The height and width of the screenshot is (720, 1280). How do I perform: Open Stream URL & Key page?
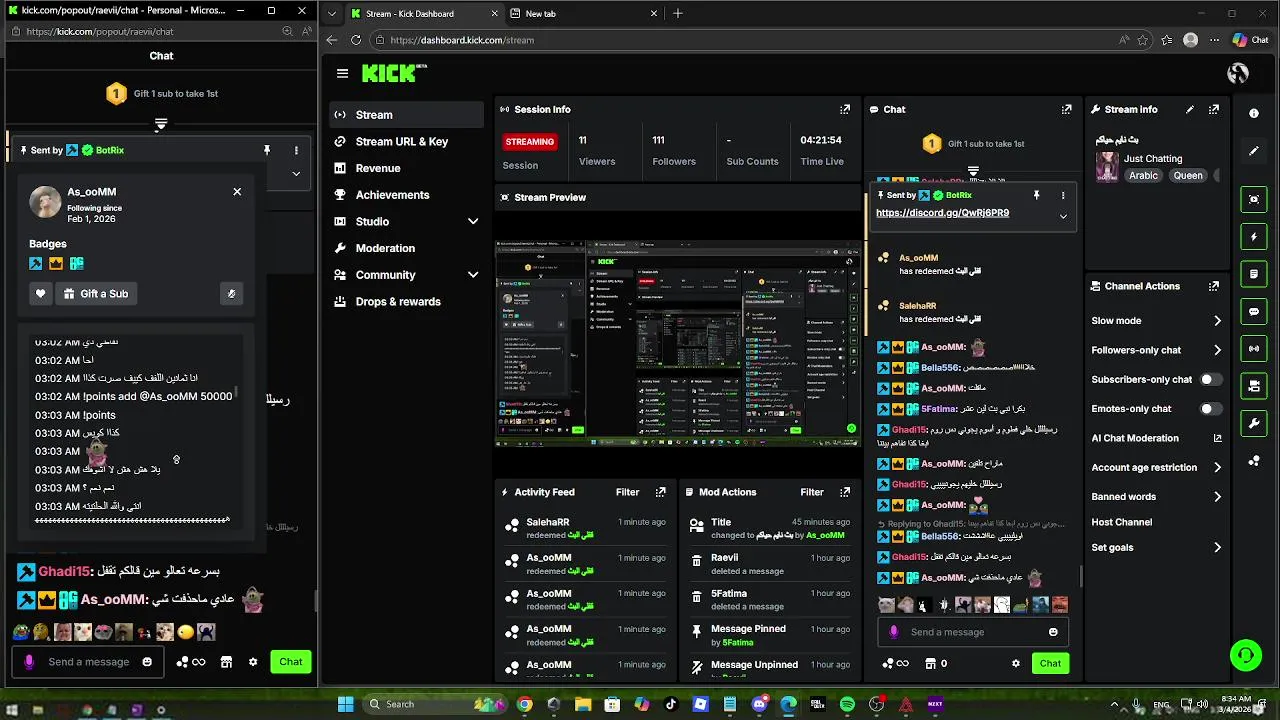click(407, 141)
